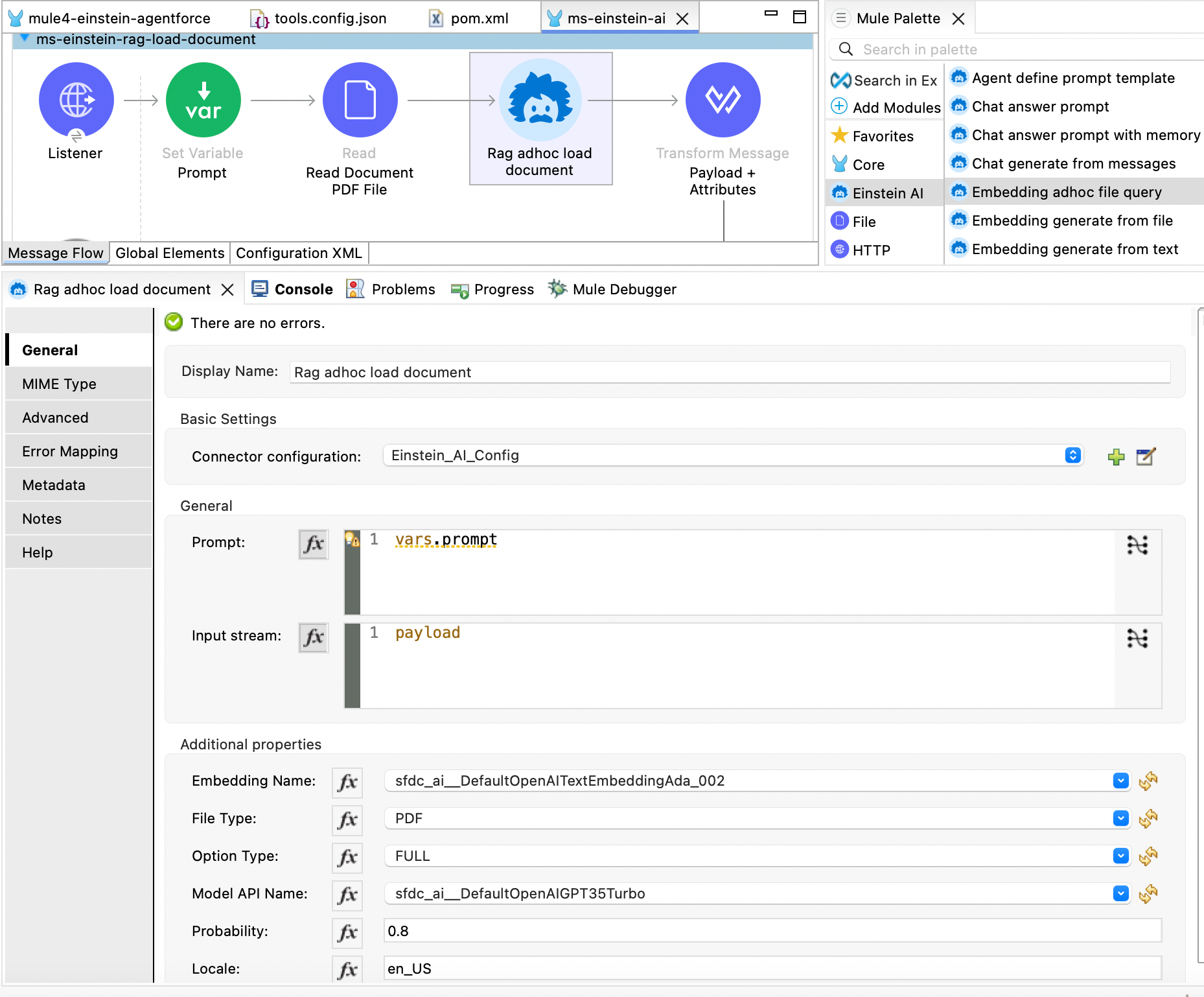Open the Option Type dropdown
Image resolution: width=1204 pixels, height=997 pixels.
coord(1120,856)
